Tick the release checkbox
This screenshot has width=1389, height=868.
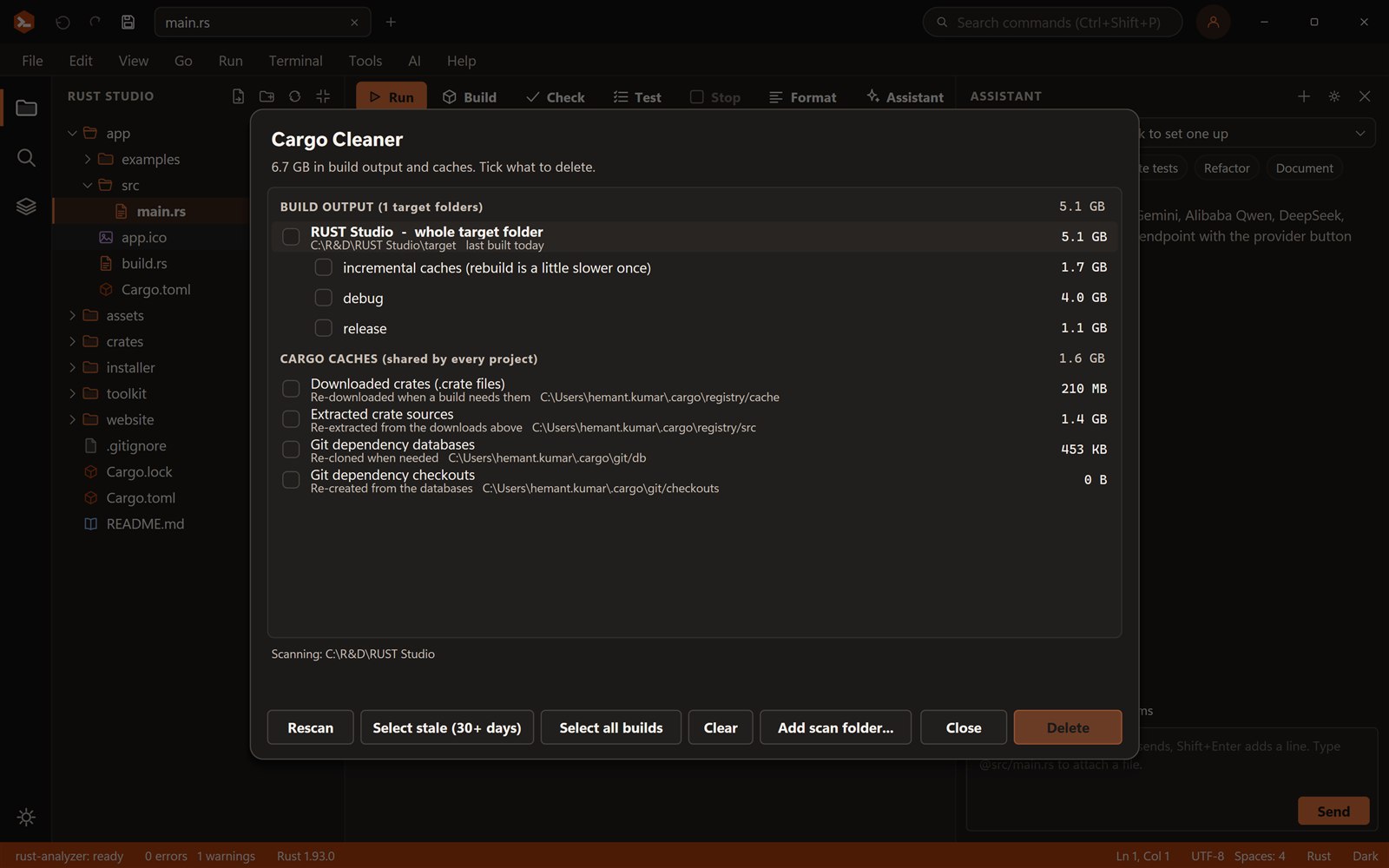pos(323,328)
